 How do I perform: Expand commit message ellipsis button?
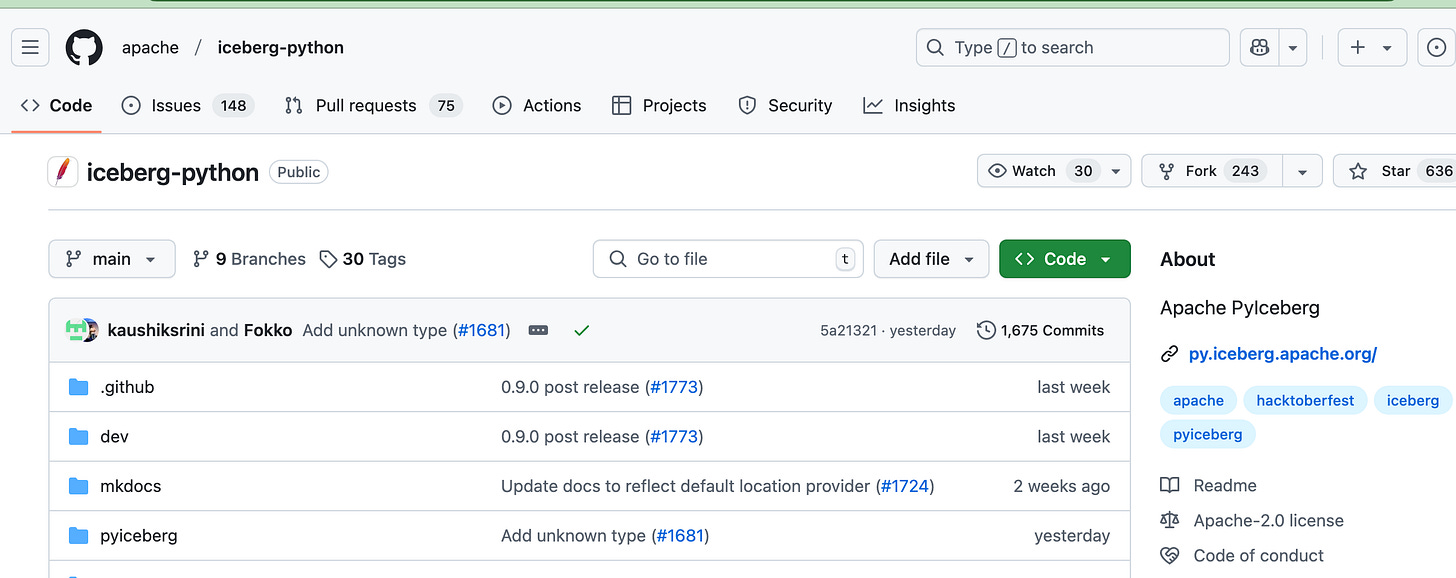click(x=538, y=330)
